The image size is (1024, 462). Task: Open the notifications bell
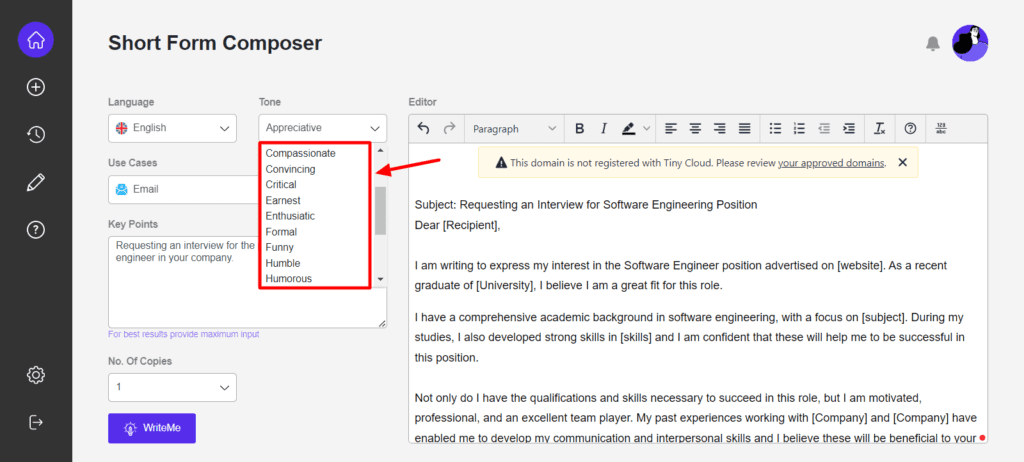[x=933, y=44]
